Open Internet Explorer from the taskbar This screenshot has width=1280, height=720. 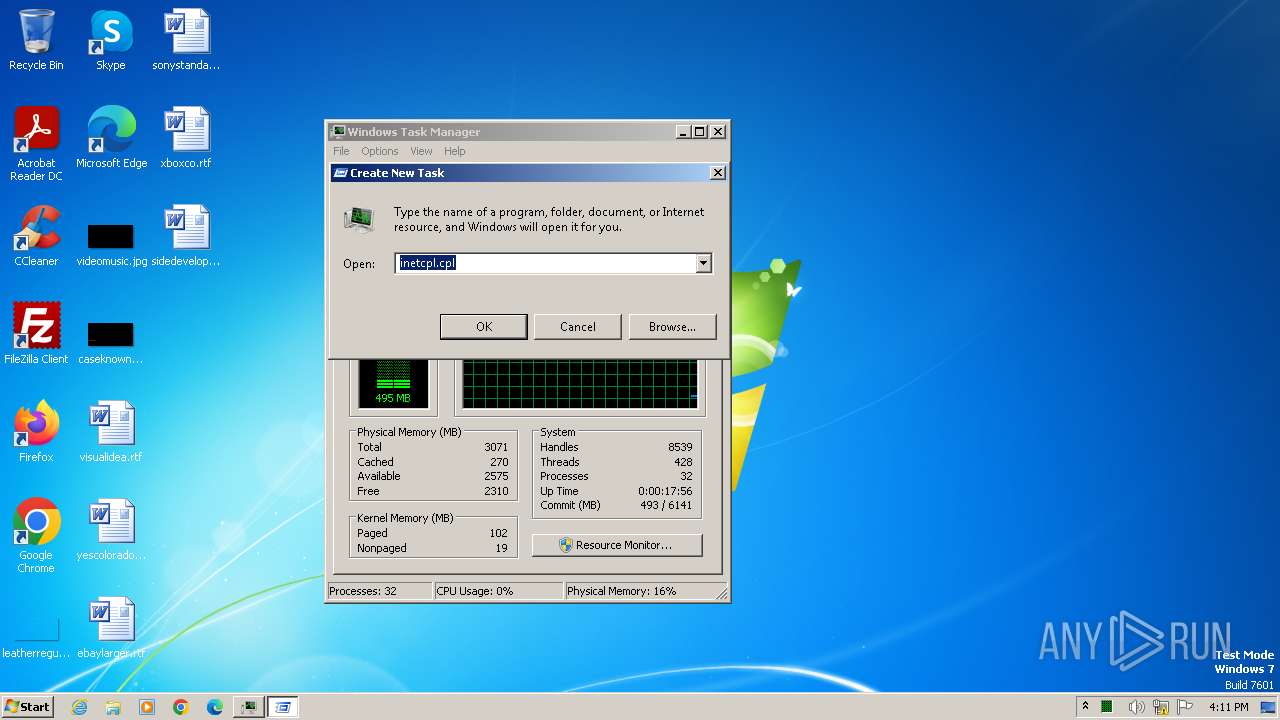click(x=79, y=707)
